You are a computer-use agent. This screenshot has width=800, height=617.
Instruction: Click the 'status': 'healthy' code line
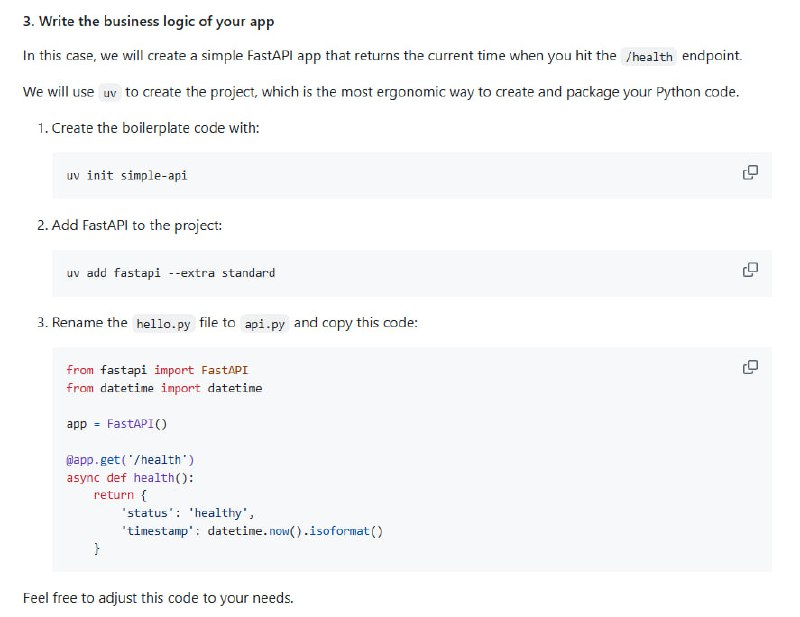pyautogui.click(x=187, y=514)
